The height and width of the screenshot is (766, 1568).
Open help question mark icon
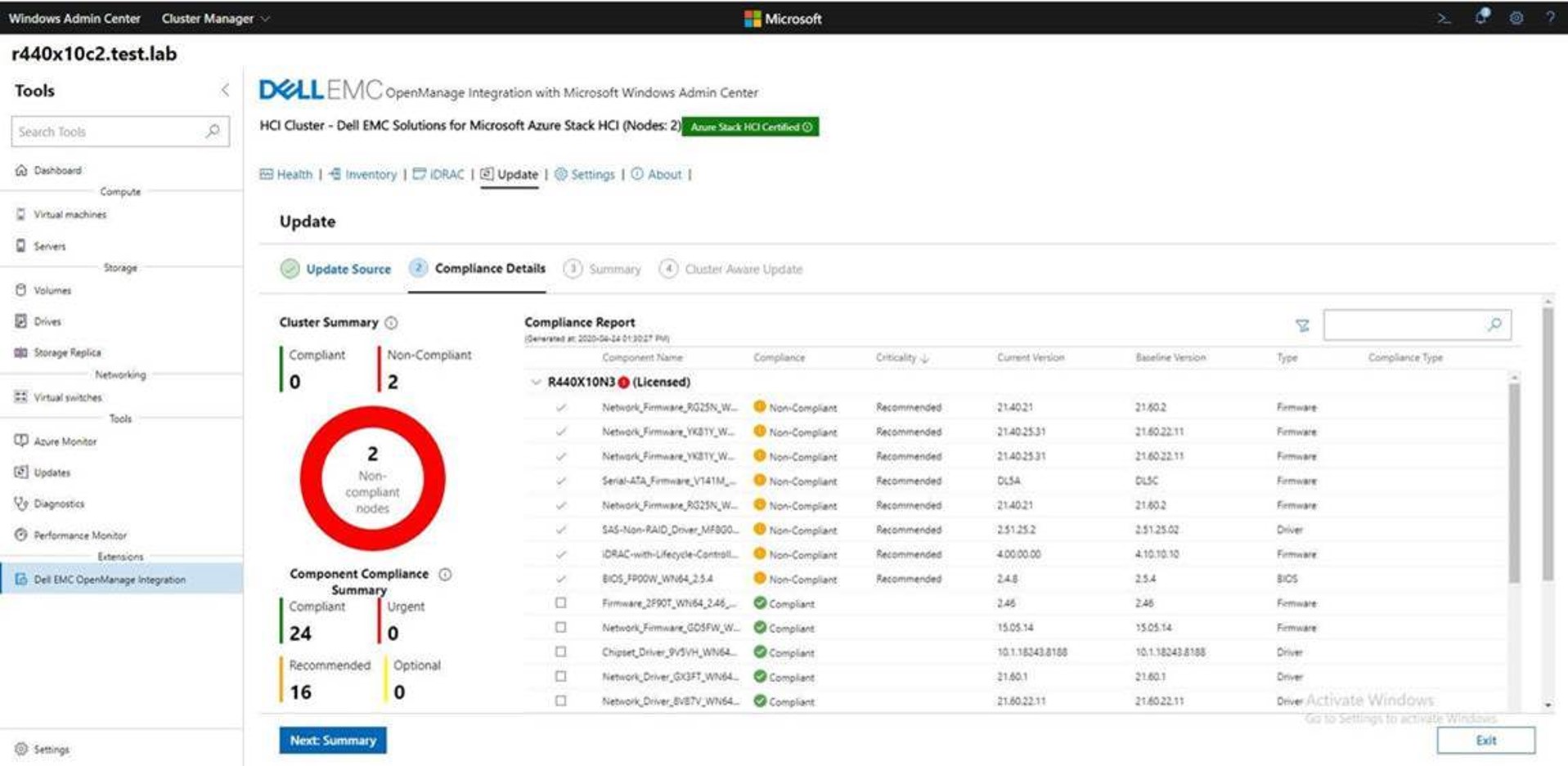(x=1550, y=17)
